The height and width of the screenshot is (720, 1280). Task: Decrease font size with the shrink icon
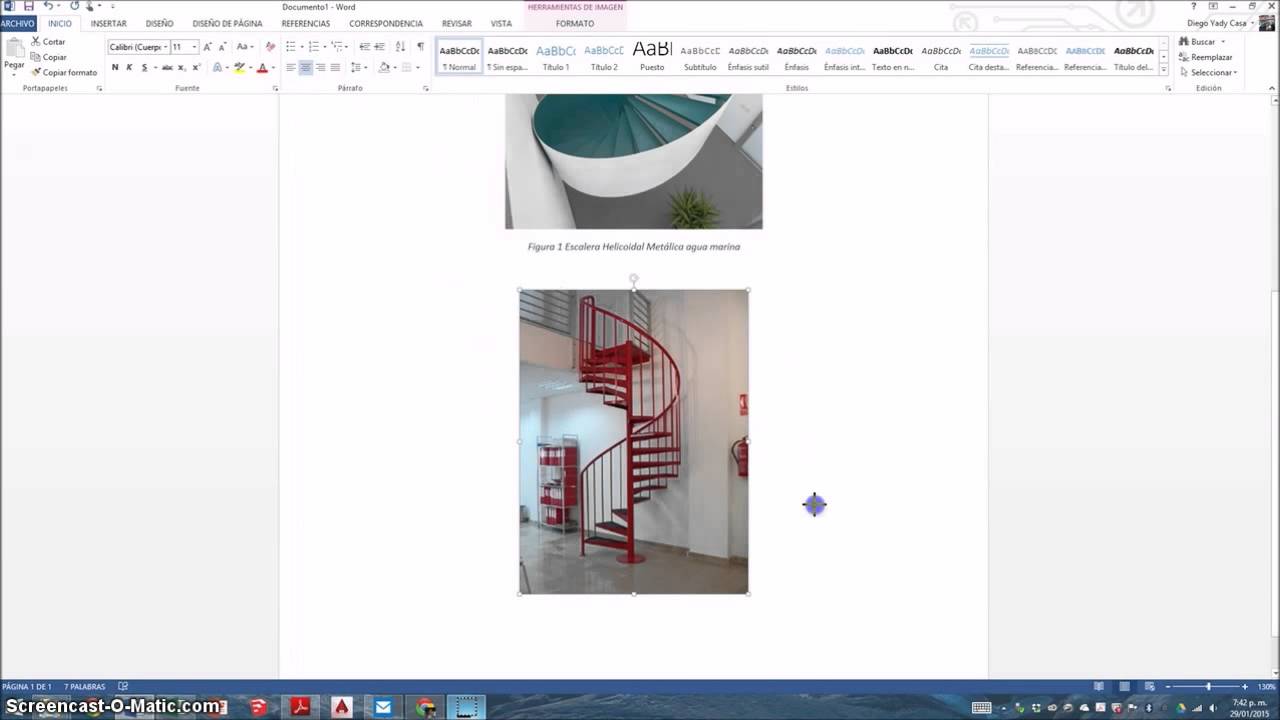pos(222,47)
